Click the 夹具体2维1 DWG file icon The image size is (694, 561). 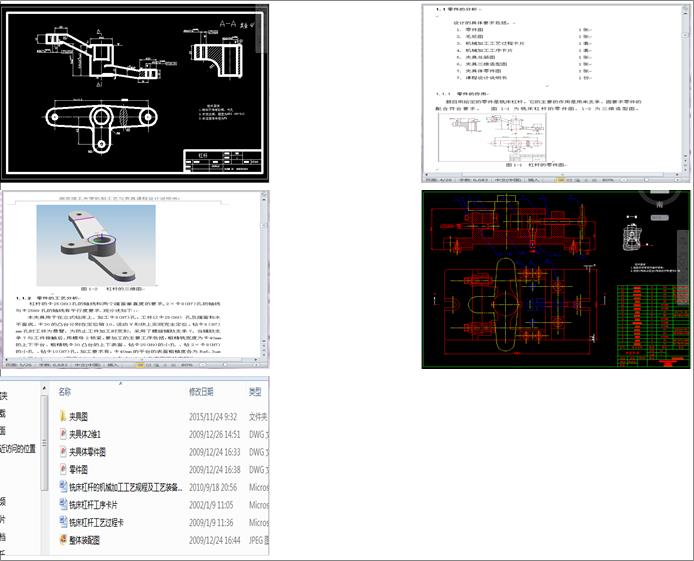[x=62, y=435]
